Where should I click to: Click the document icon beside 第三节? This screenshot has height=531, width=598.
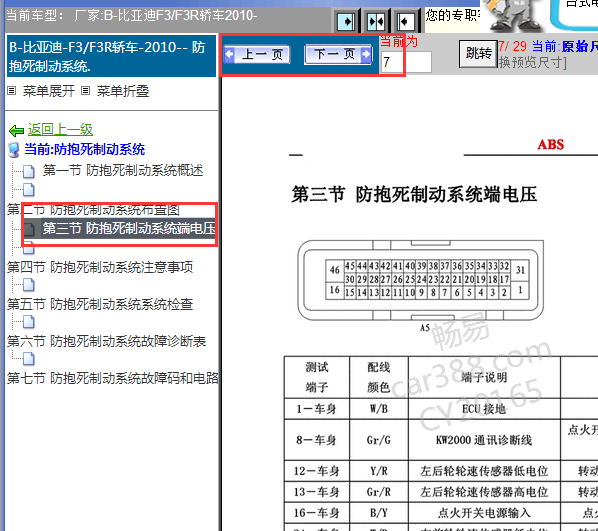[29, 229]
